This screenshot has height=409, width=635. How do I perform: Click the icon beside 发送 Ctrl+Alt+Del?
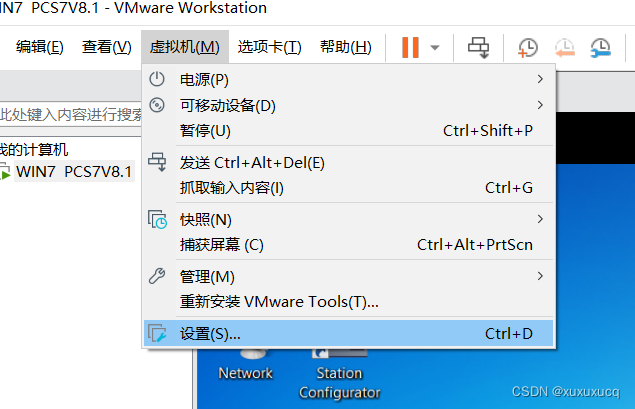[x=157, y=162]
